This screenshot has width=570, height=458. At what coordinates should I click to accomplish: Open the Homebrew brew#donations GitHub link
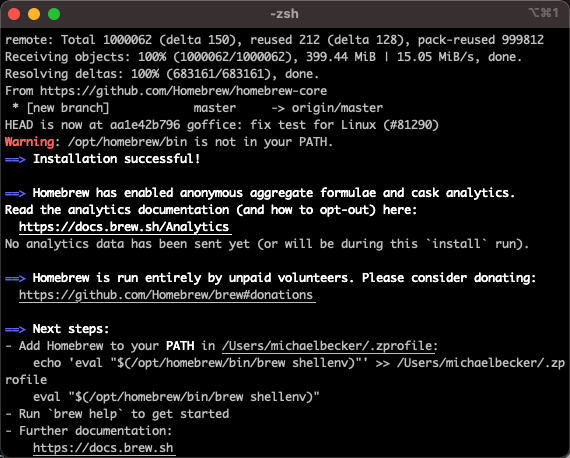pyautogui.click(x=166, y=295)
